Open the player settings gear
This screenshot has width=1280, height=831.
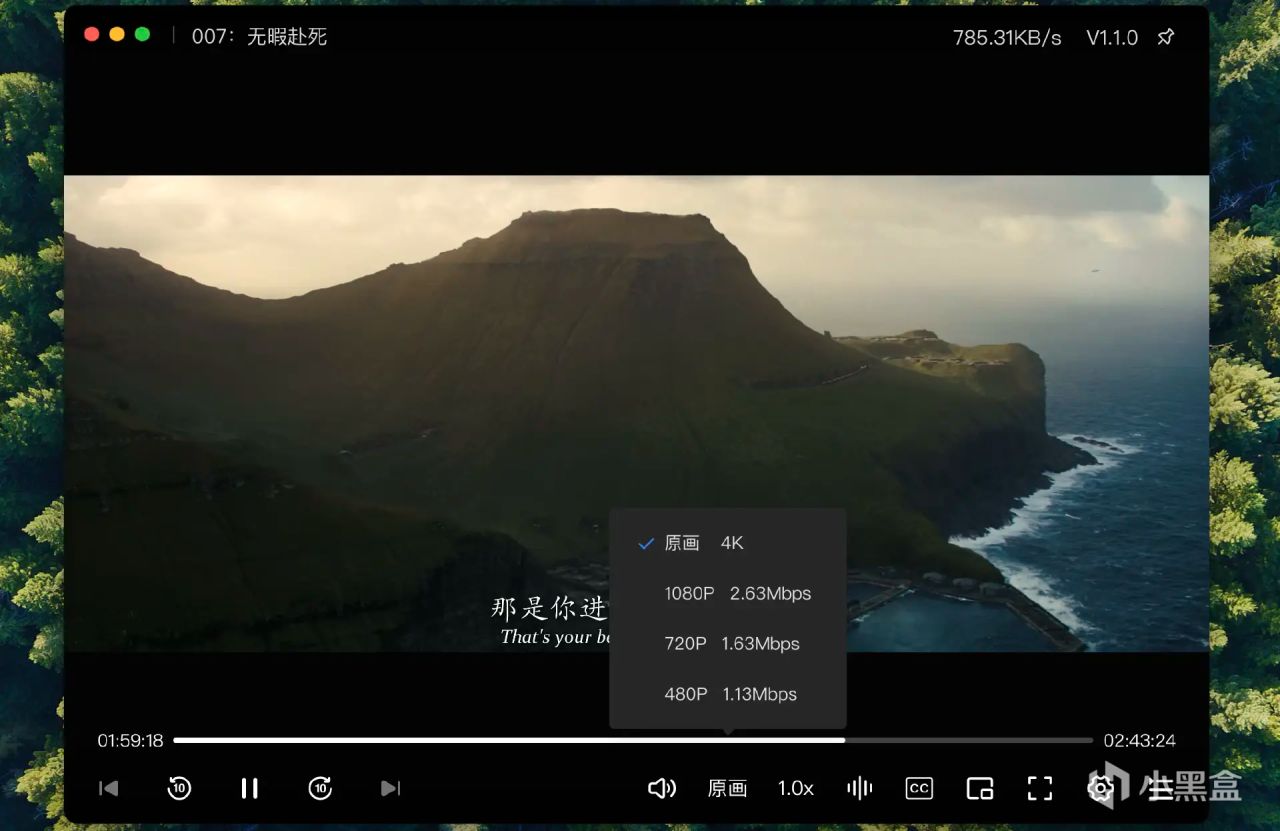click(x=1100, y=788)
